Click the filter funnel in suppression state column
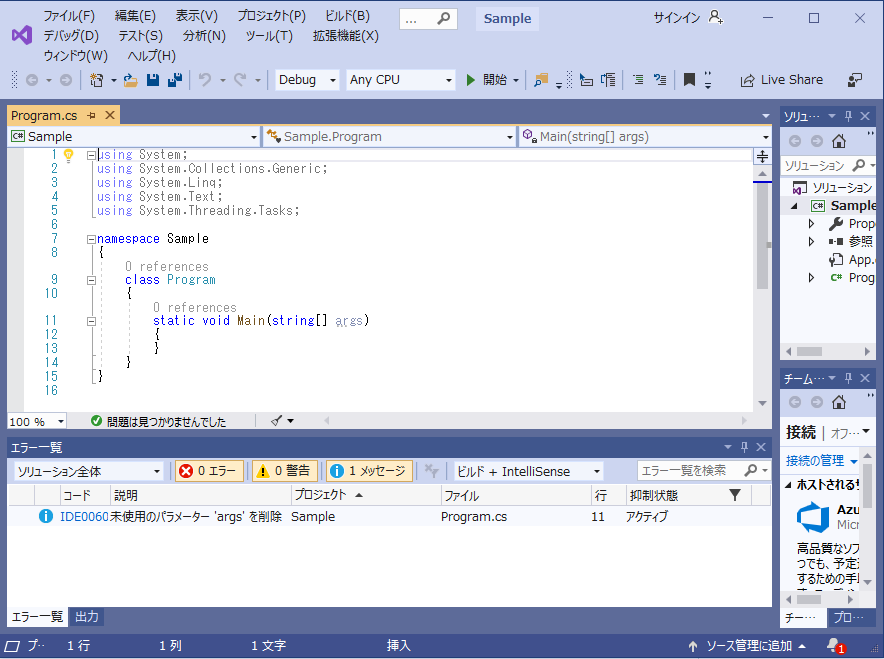 (735, 495)
